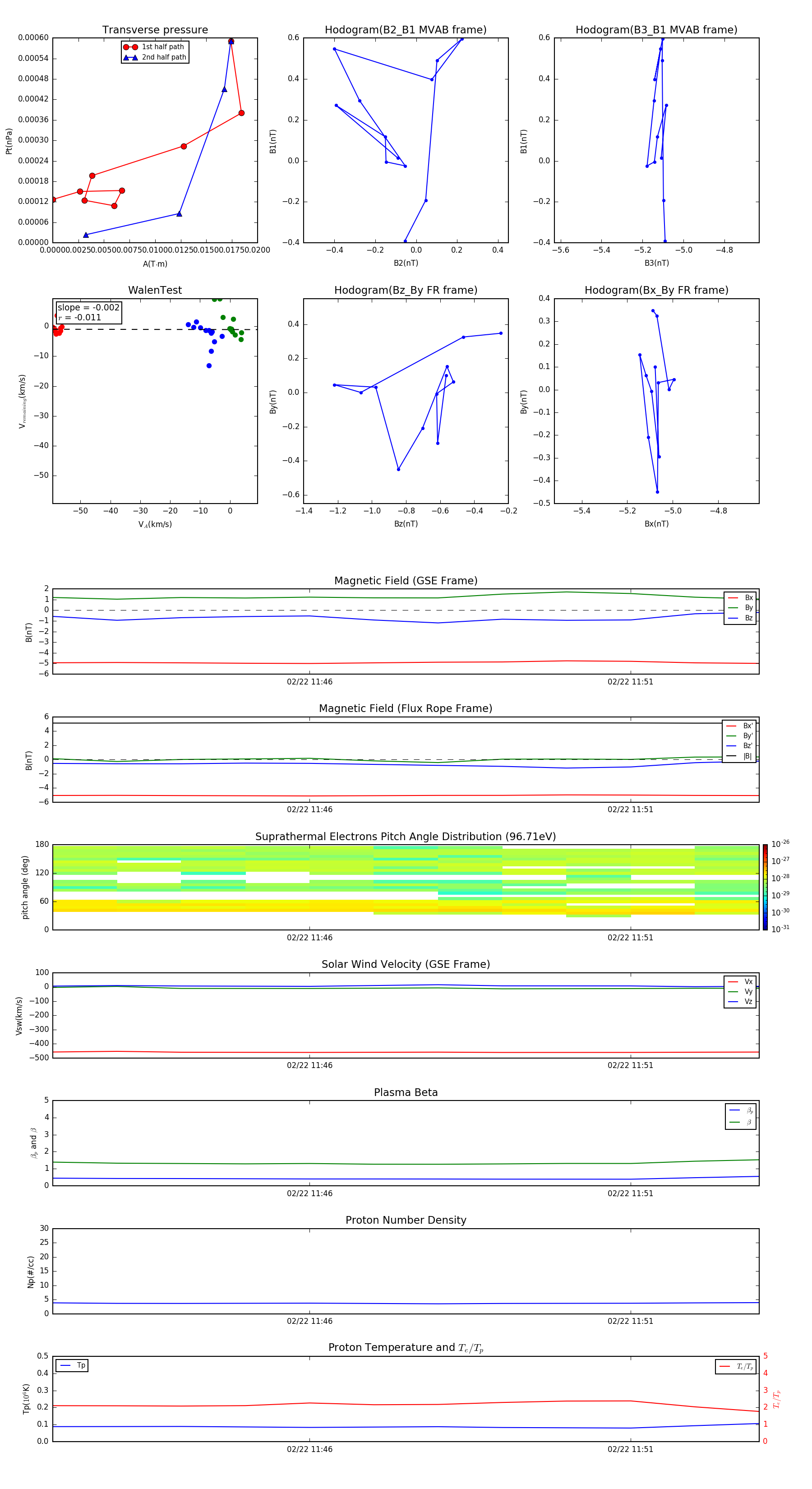Screen dimensions: 812x1489
Task: Click the pitch angle color scale bar
Action: click(765, 887)
